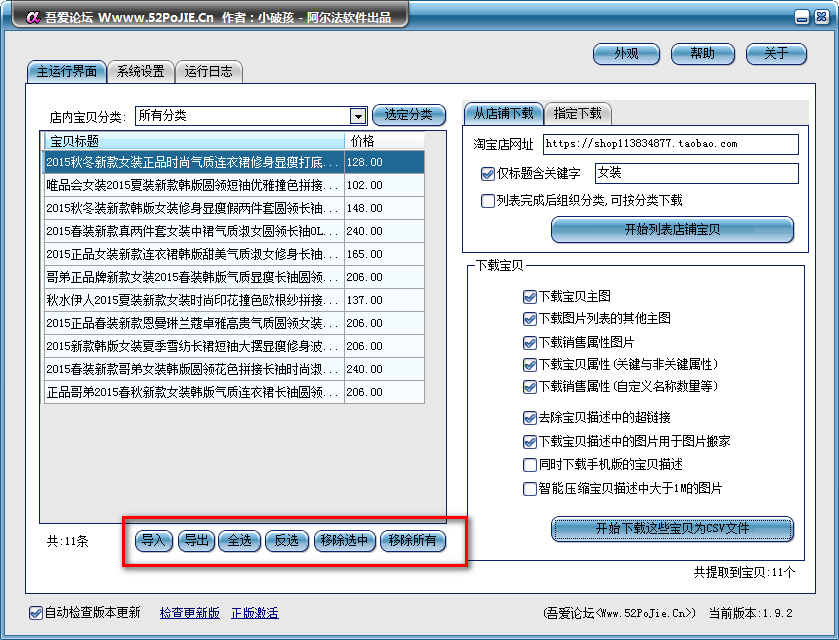The height and width of the screenshot is (640, 839).
Task: Click the 价格 column header
Action: pos(384,141)
